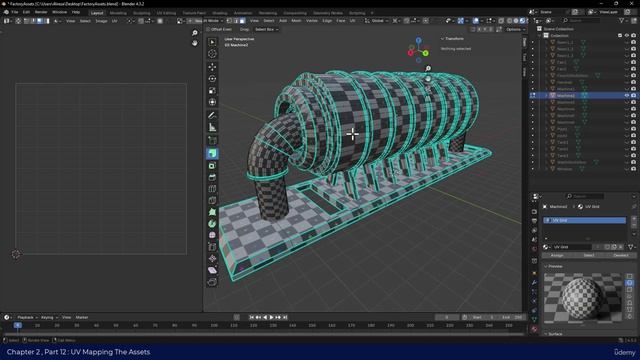Viewport: 640px width, 360px height.
Task: Switch to vertex select mode
Action: point(229,20)
